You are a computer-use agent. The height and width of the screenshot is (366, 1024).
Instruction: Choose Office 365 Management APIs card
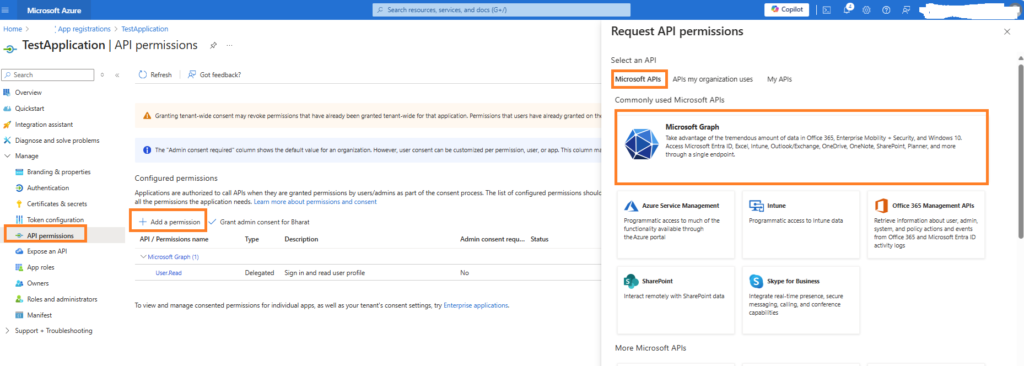point(926,225)
